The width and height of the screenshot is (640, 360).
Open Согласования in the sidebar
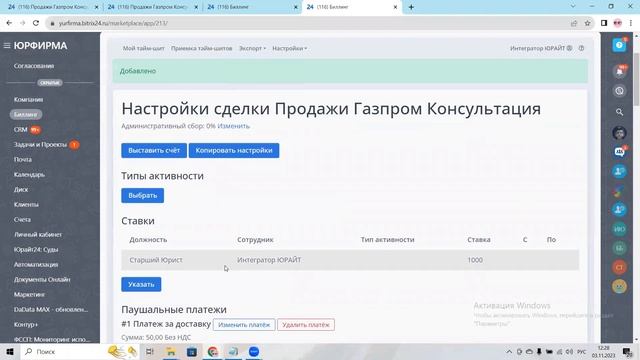[34, 66]
